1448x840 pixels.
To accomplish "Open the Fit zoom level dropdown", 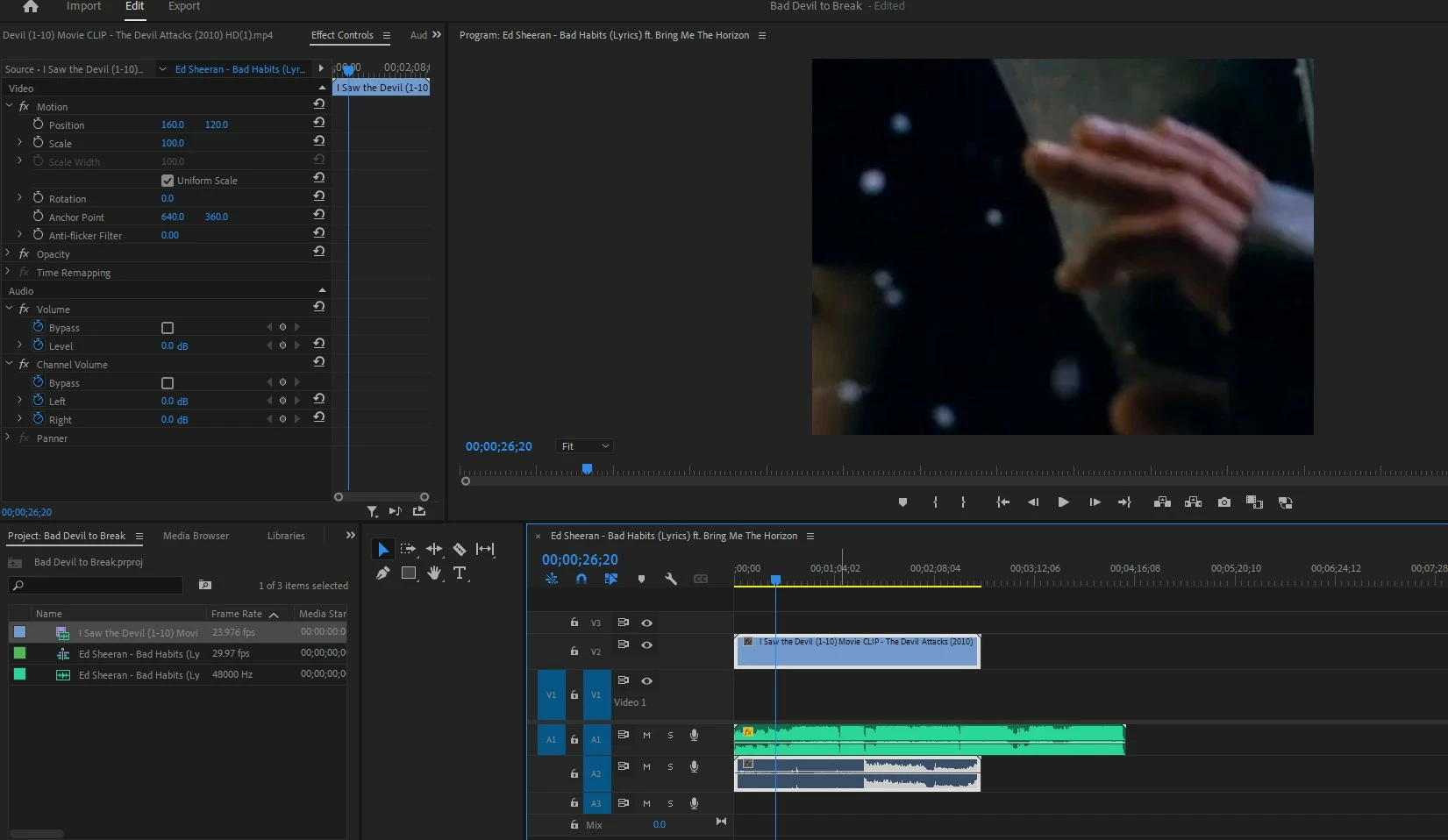I will point(585,446).
